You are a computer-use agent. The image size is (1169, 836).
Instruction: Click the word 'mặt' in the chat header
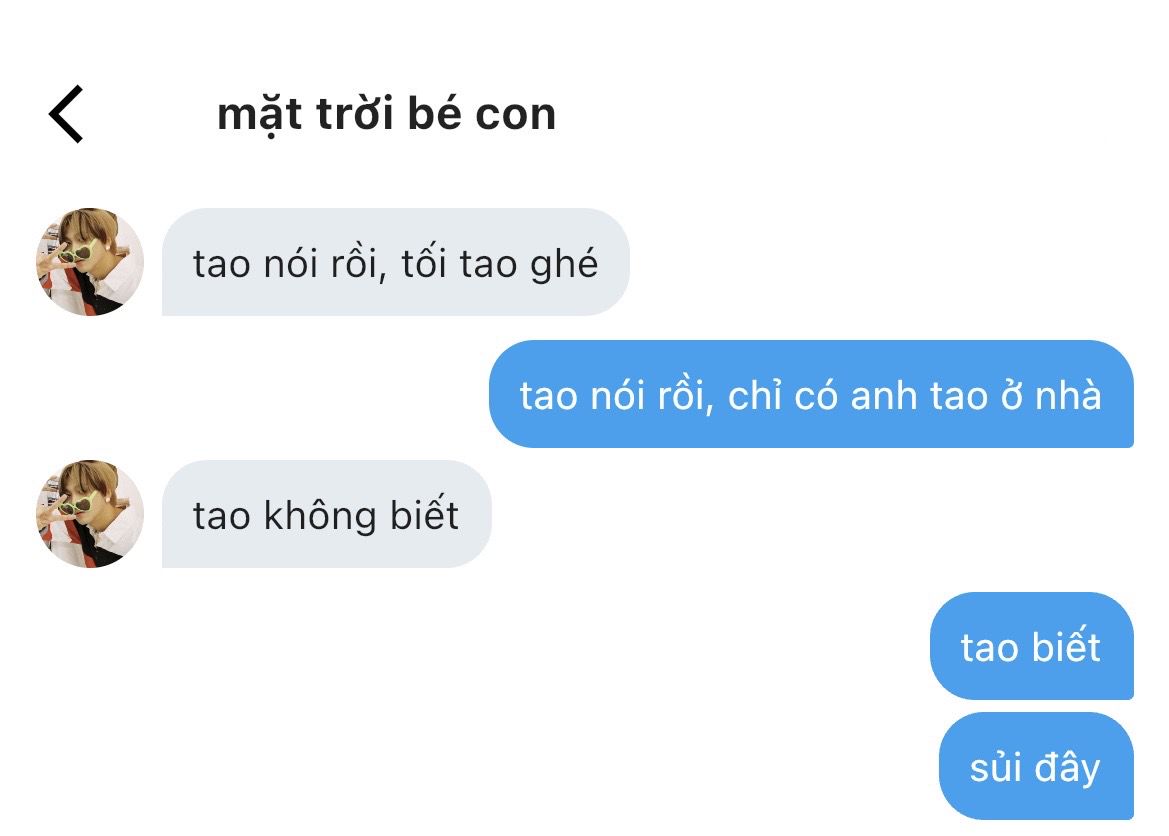click(x=259, y=116)
